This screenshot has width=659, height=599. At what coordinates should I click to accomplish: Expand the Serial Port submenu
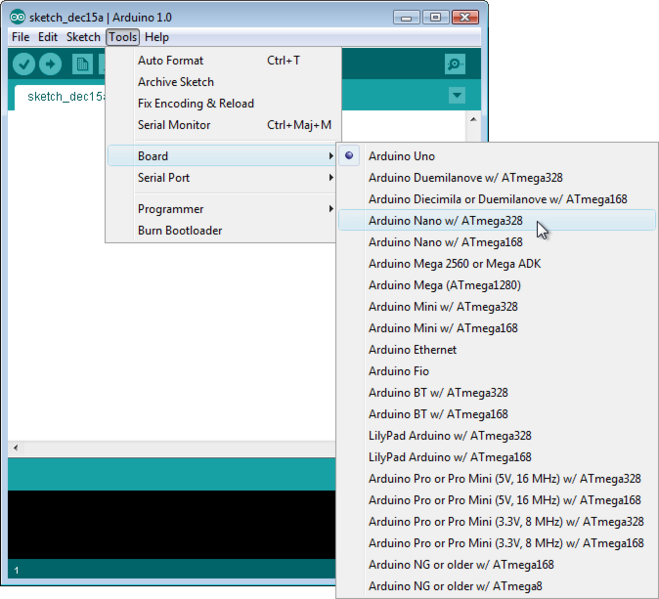pyautogui.click(x=221, y=177)
